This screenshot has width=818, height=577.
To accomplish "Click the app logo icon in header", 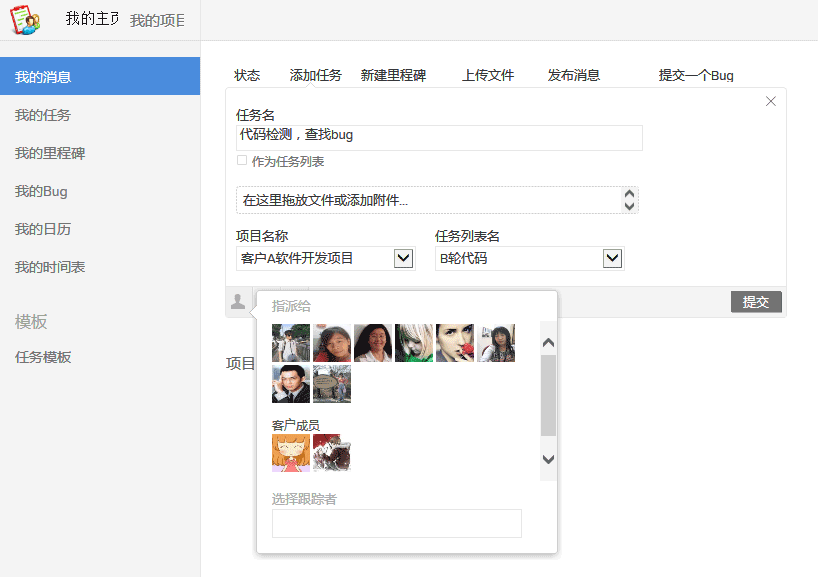I will [25, 20].
